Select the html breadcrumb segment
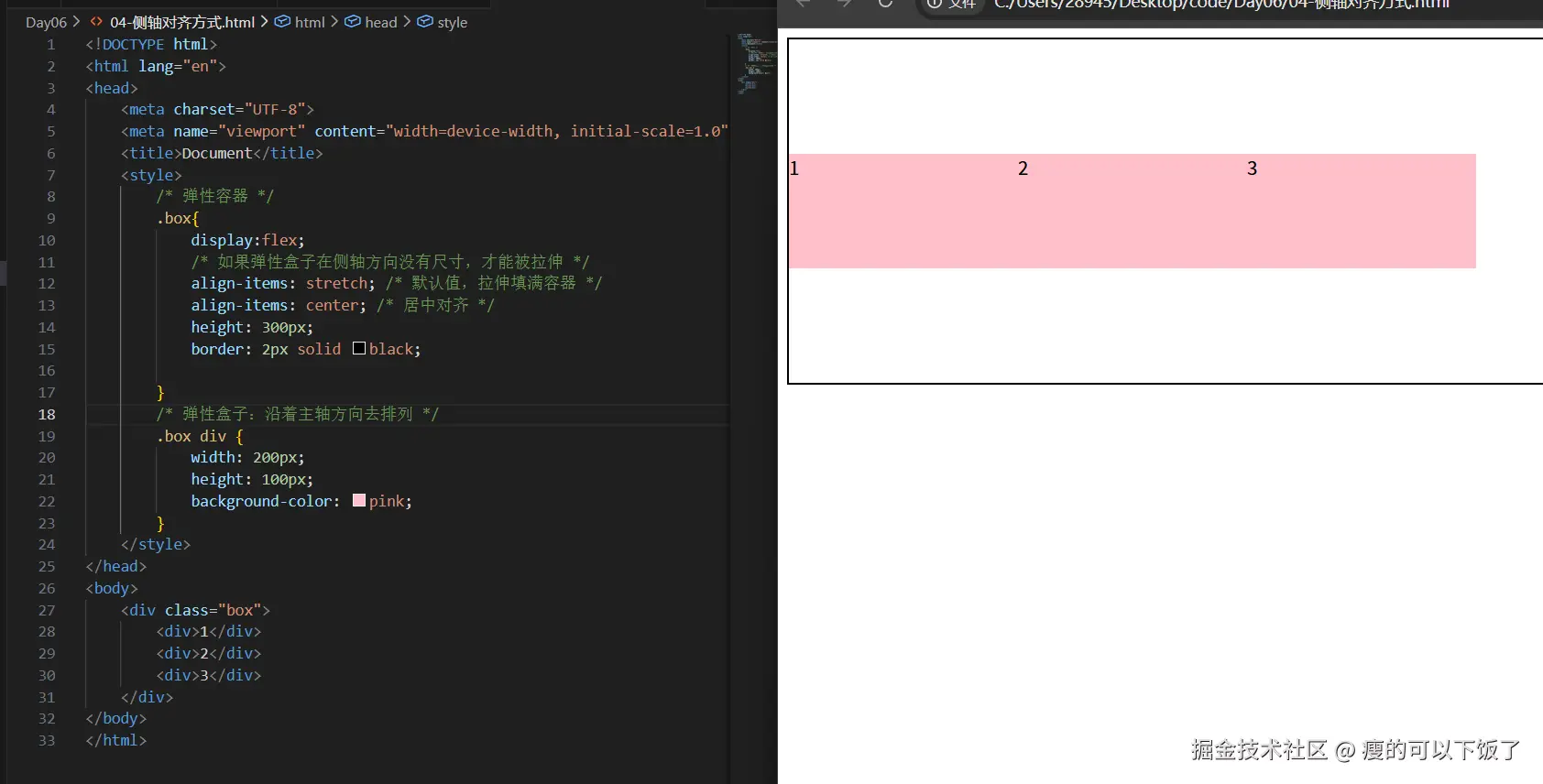Image resolution: width=1543 pixels, height=784 pixels. (310, 22)
